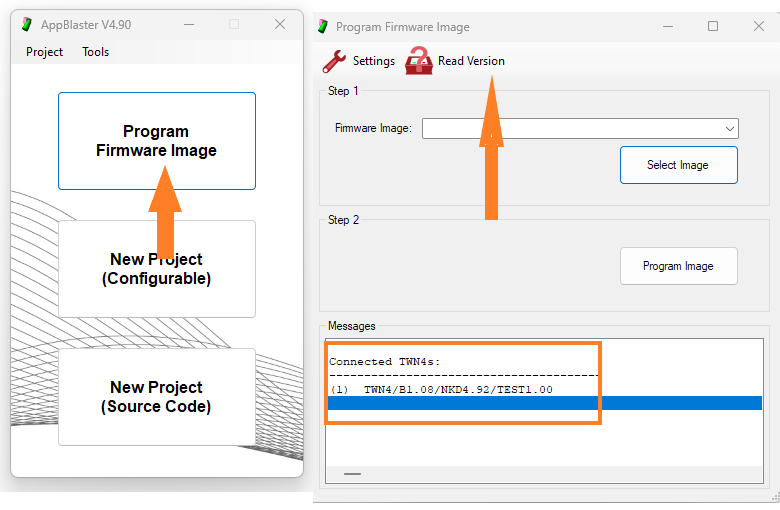
Task: Click the Program Image button
Action: pyautogui.click(x=679, y=266)
